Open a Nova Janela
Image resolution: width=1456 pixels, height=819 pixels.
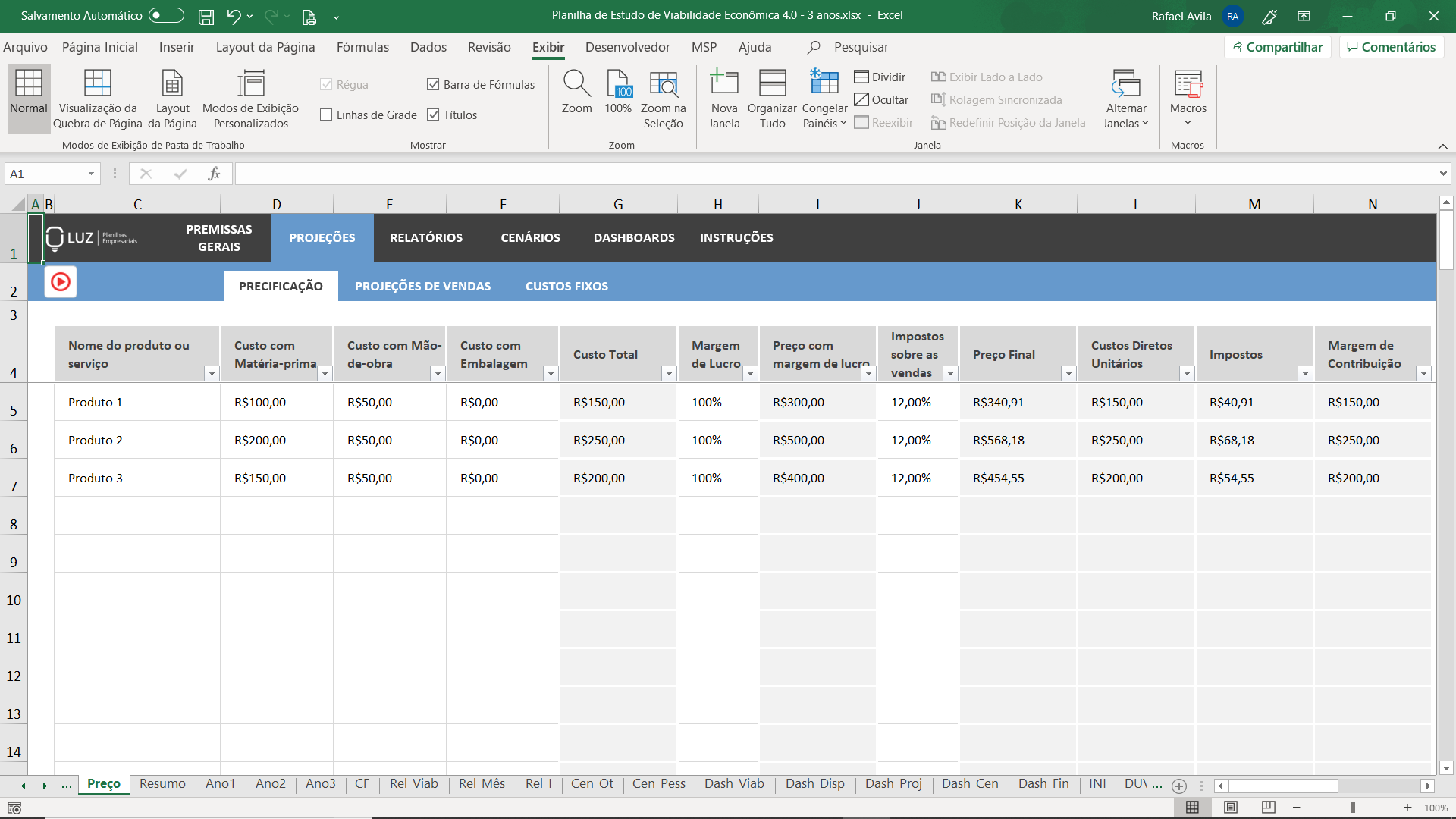723,83
